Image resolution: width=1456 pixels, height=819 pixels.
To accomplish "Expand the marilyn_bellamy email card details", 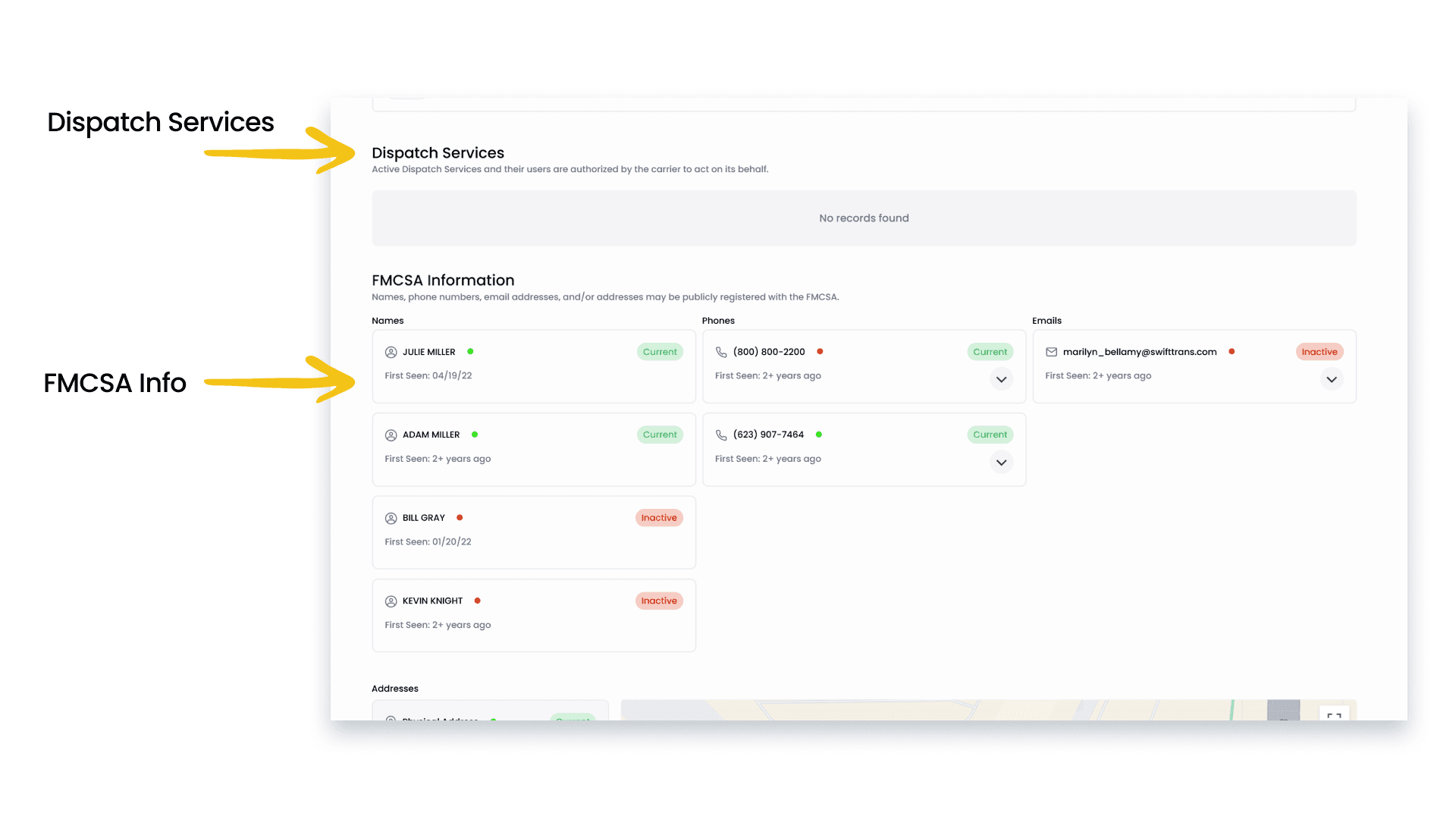I will pos(1332,379).
